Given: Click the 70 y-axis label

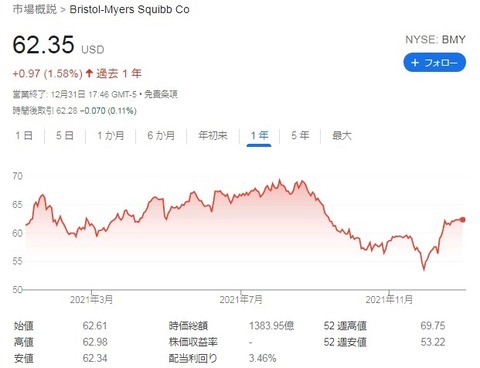Looking at the screenshot, I should point(18,176).
